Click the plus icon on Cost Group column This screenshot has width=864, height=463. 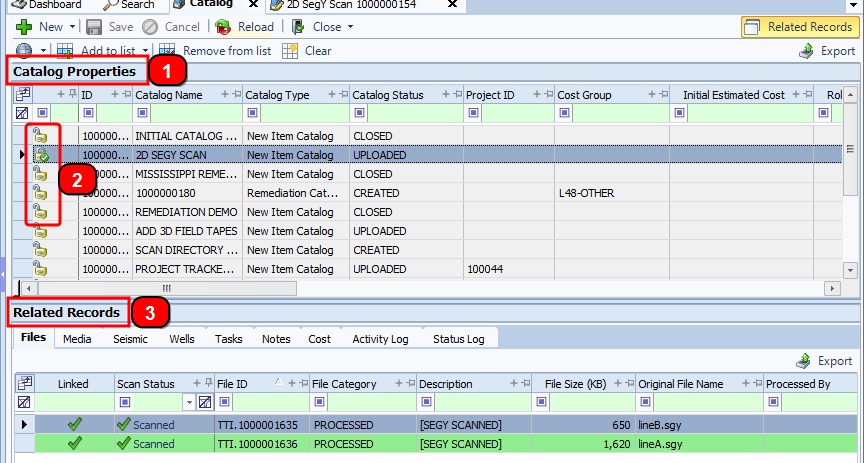652,94
